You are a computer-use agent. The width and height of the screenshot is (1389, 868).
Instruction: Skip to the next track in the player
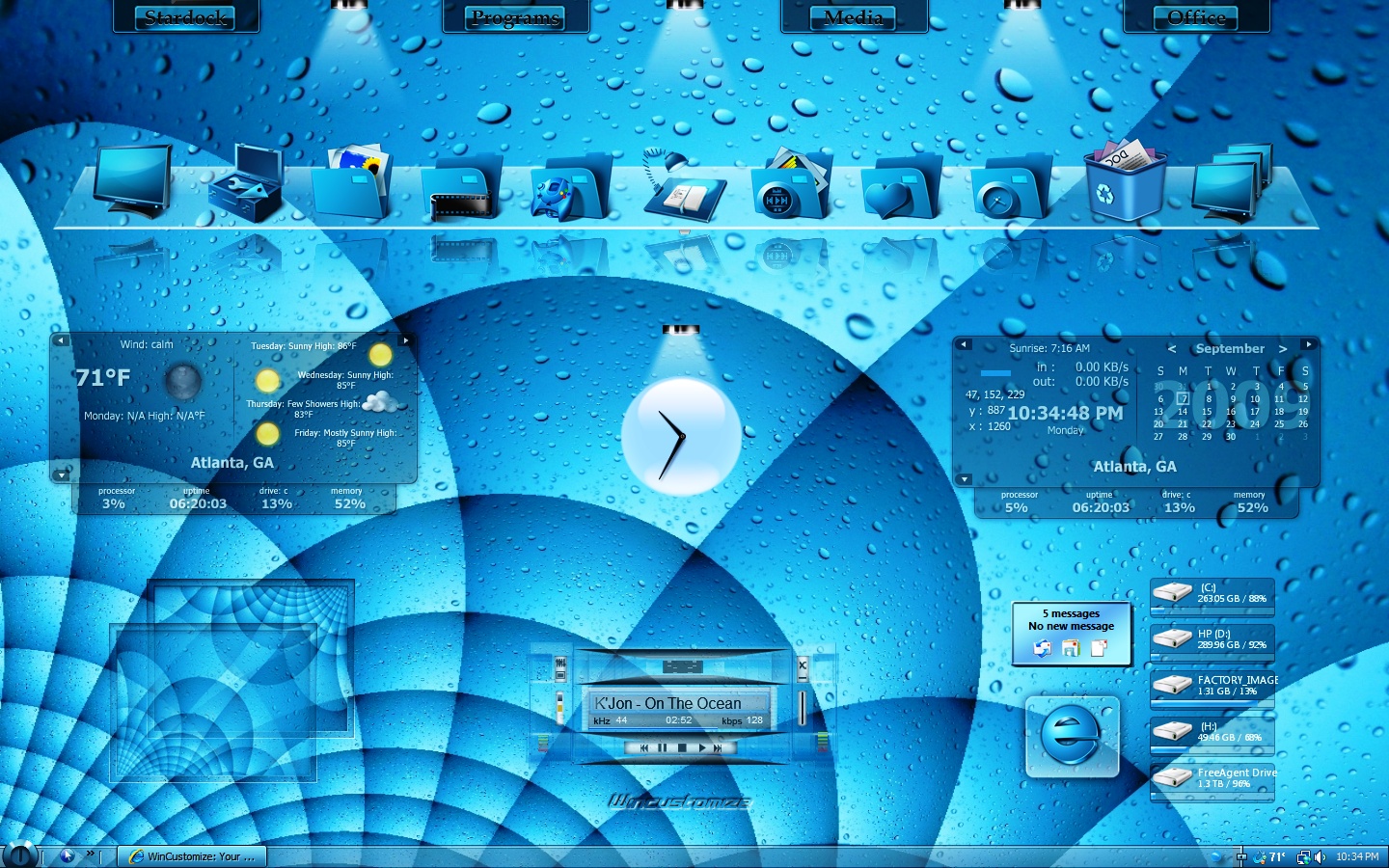(718, 748)
